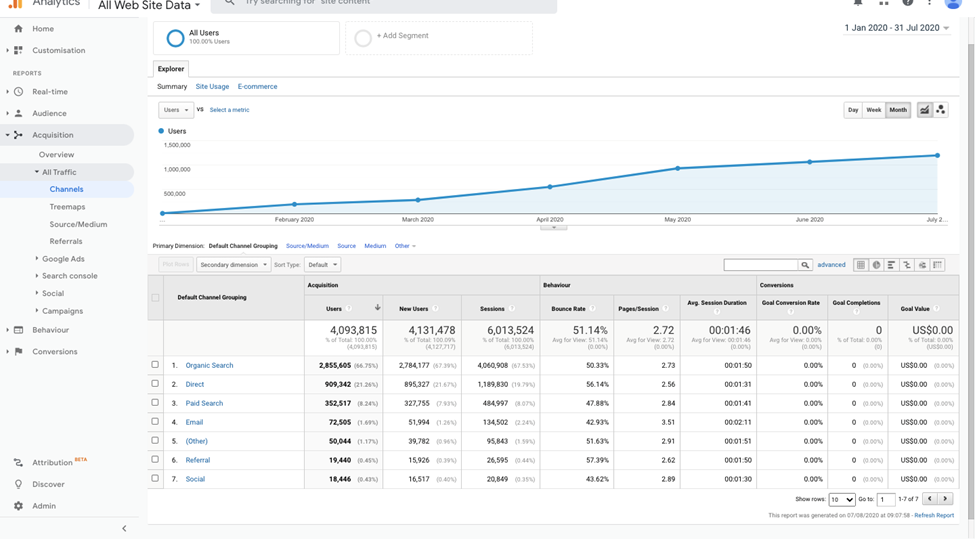This screenshot has width=975, height=539.
Task: Go to the next table page arrow
Action: (x=945, y=499)
